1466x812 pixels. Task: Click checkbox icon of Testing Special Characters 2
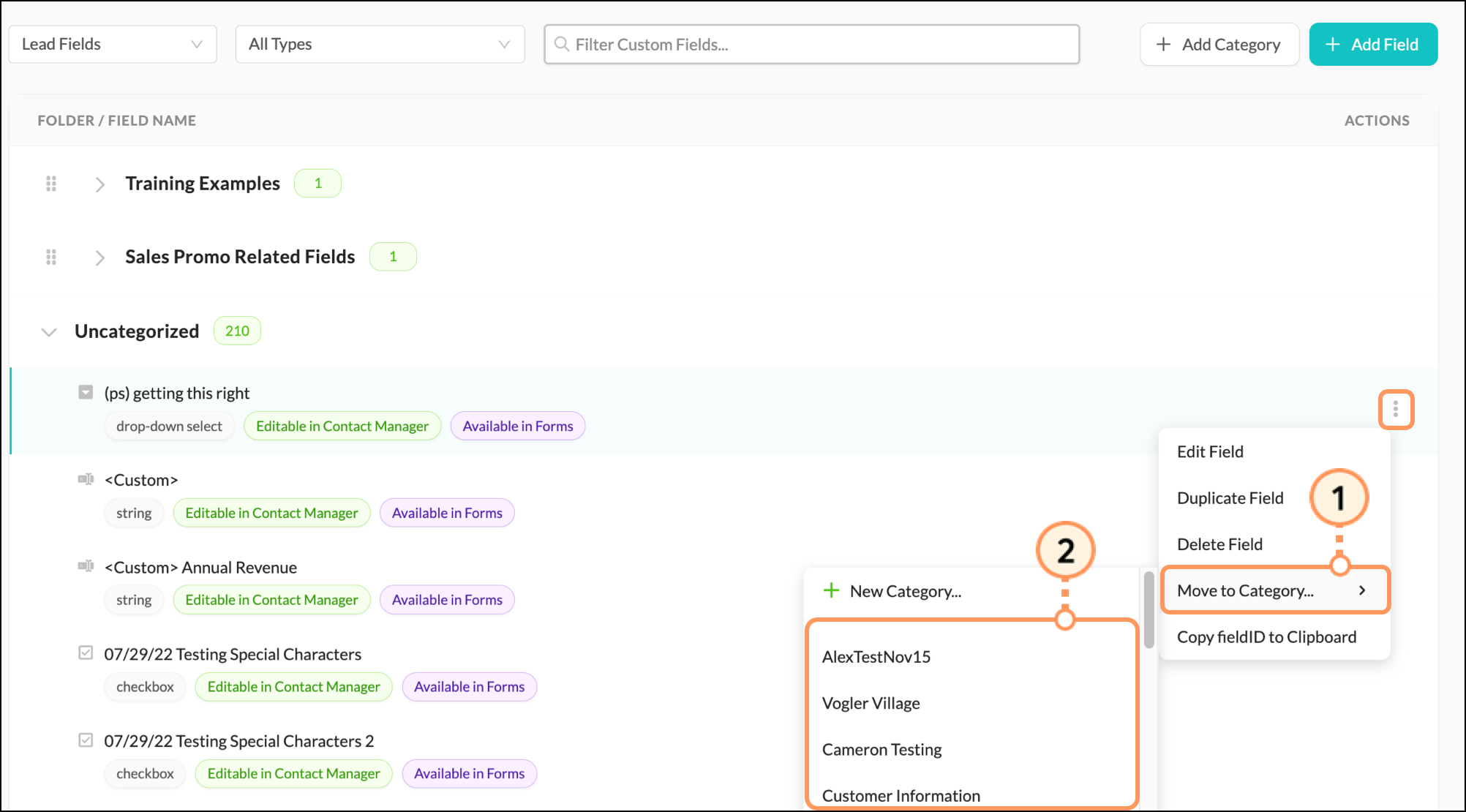pyautogui.click(x=86, y=740)
